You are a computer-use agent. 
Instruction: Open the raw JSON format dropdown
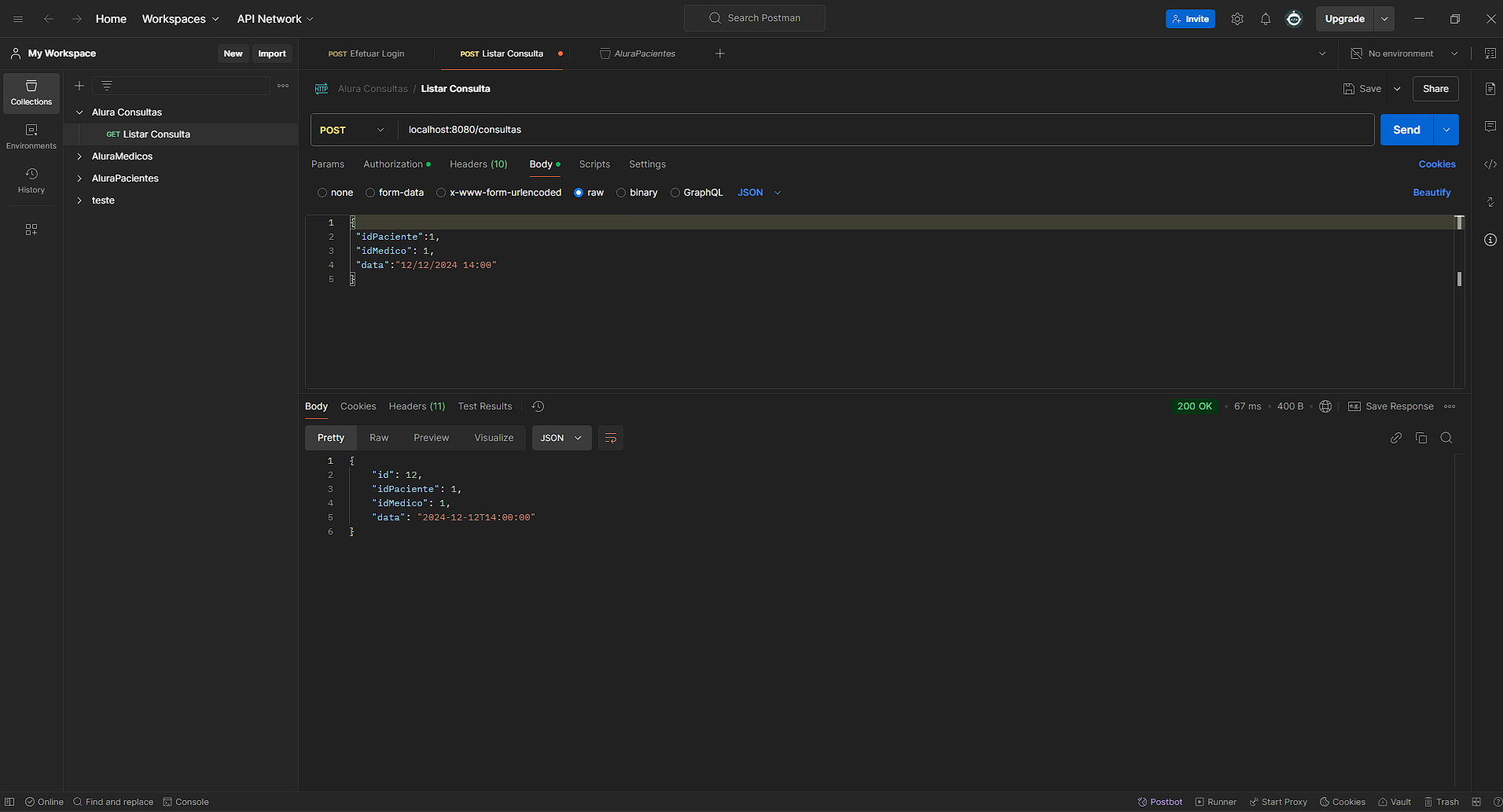click(x=759, y=193)
